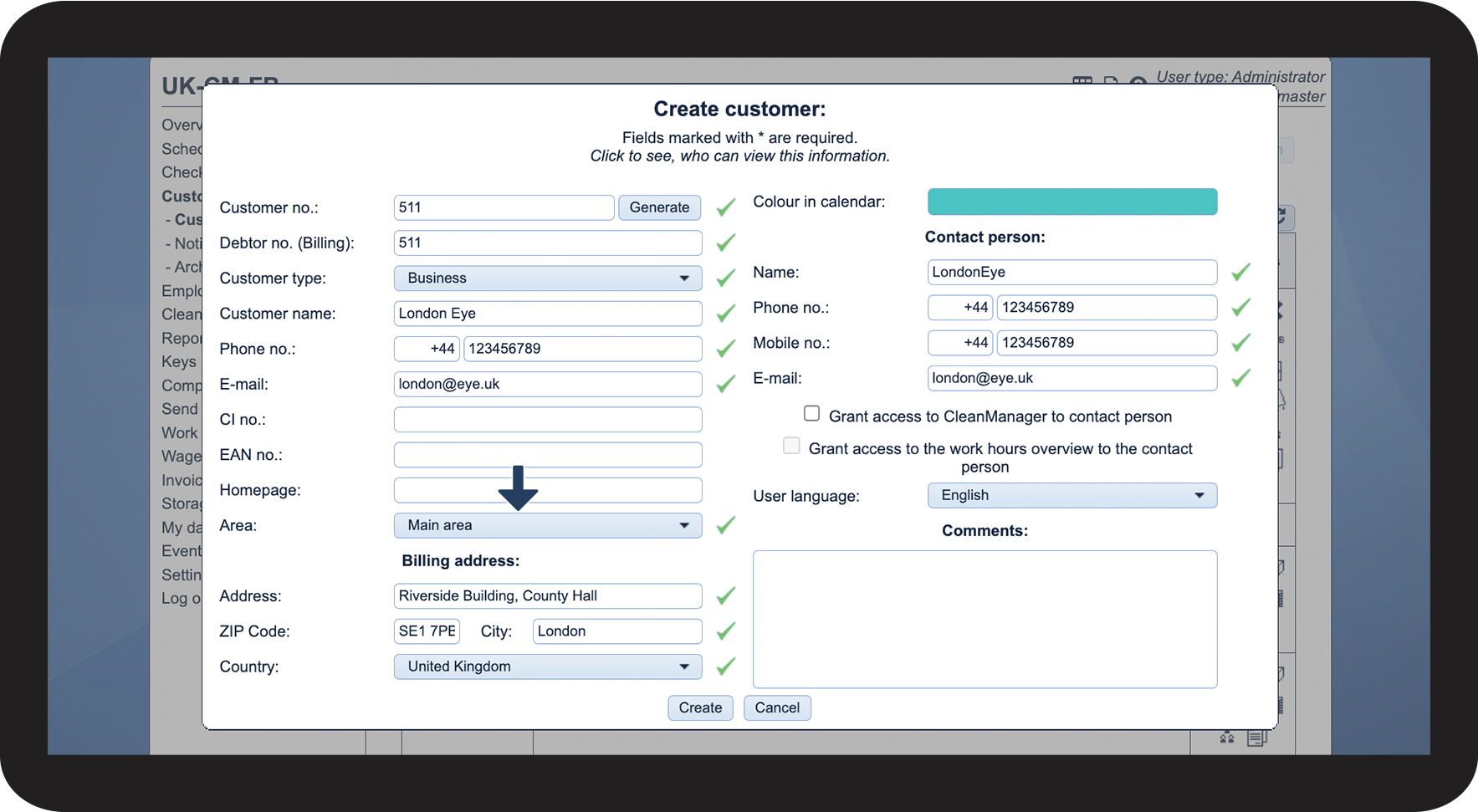1478x812 pixels.
Task: Click contact person Phone no. number field
Action: tap(1107, 307)
